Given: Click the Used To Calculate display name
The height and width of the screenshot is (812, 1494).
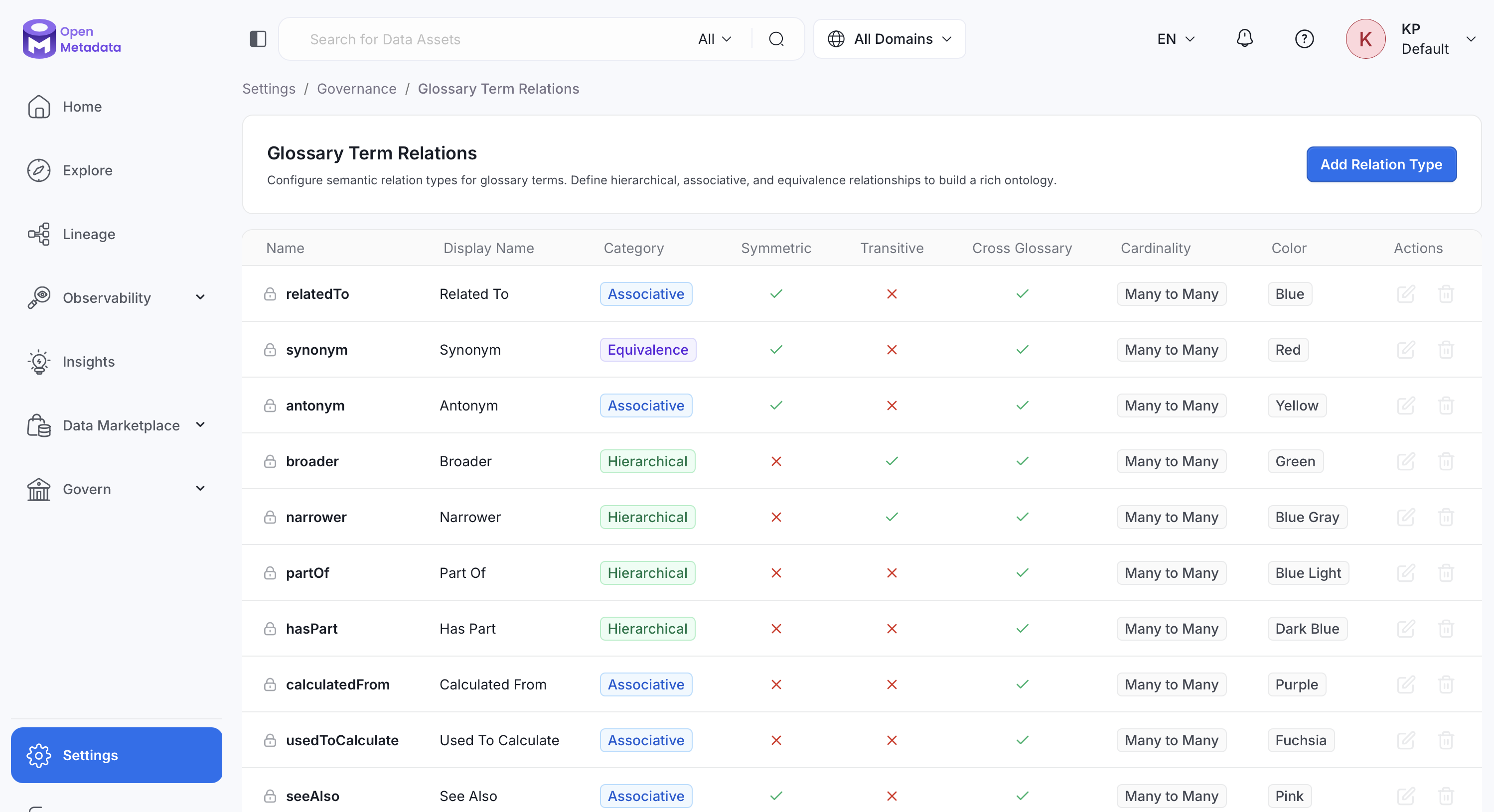Looking at the screenshot, I should pyautogui.click(x=499, y=740).
